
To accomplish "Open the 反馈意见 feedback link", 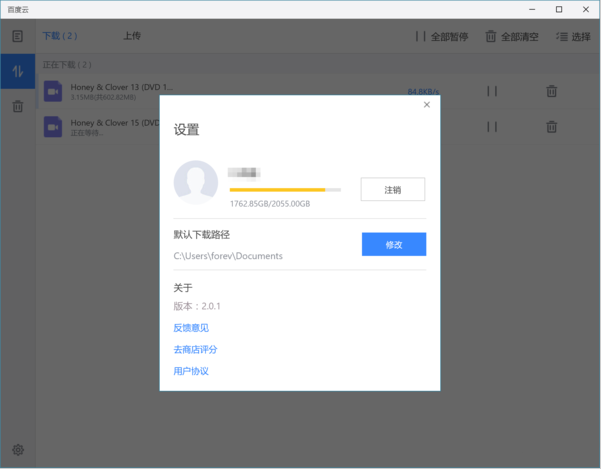I will 191,328.
